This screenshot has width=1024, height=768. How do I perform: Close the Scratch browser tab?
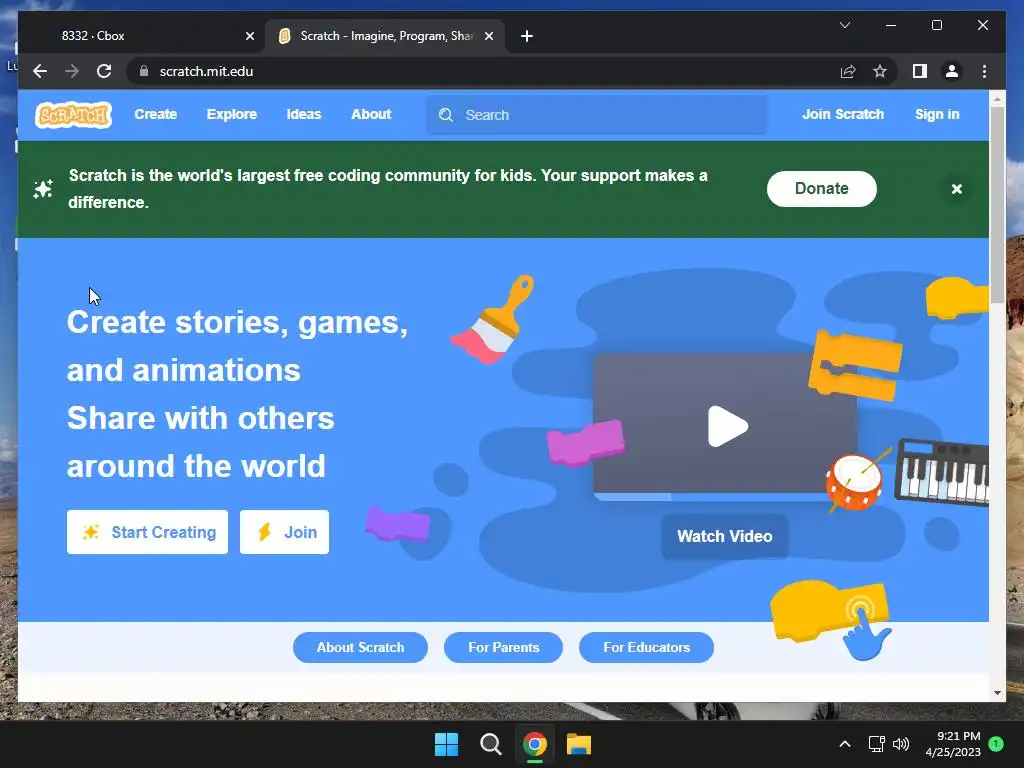[488, 37]
